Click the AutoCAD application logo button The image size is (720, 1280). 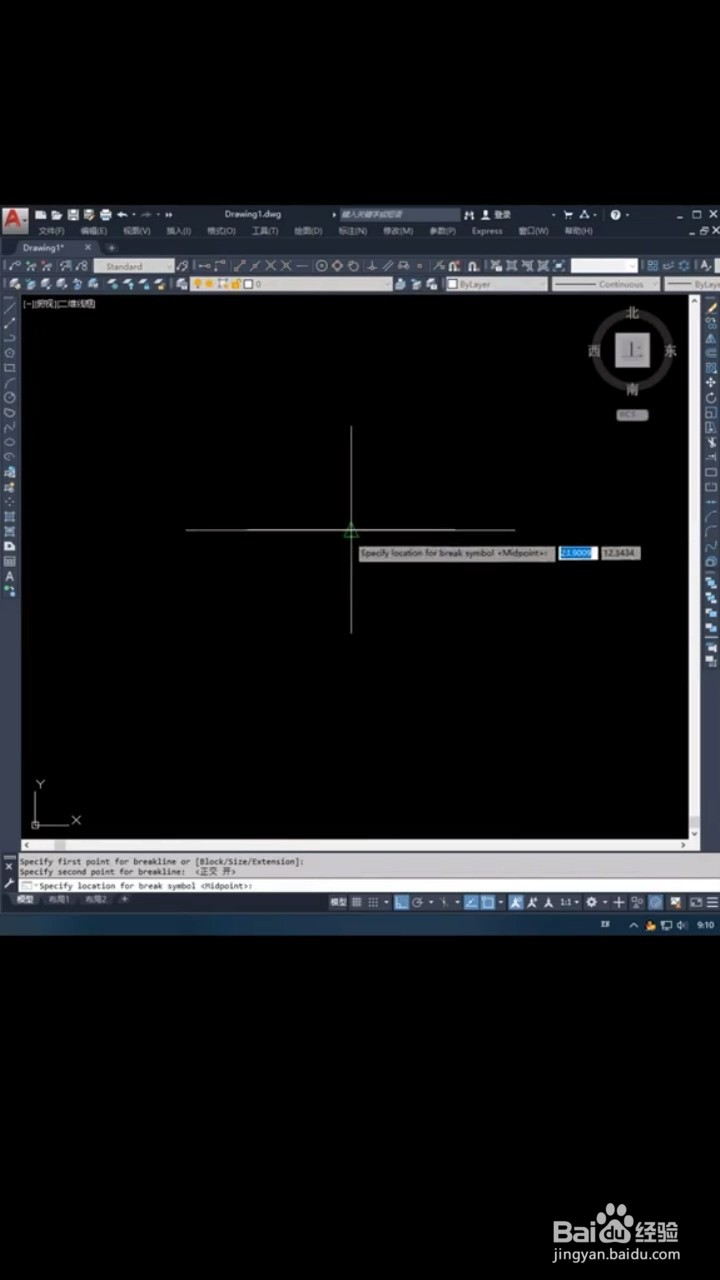coord(14,219)
